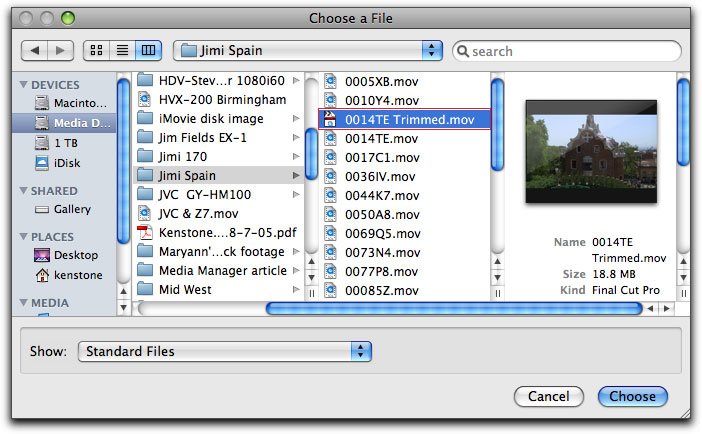Click the horizontal scrollbar in column browser

[400, 308]
